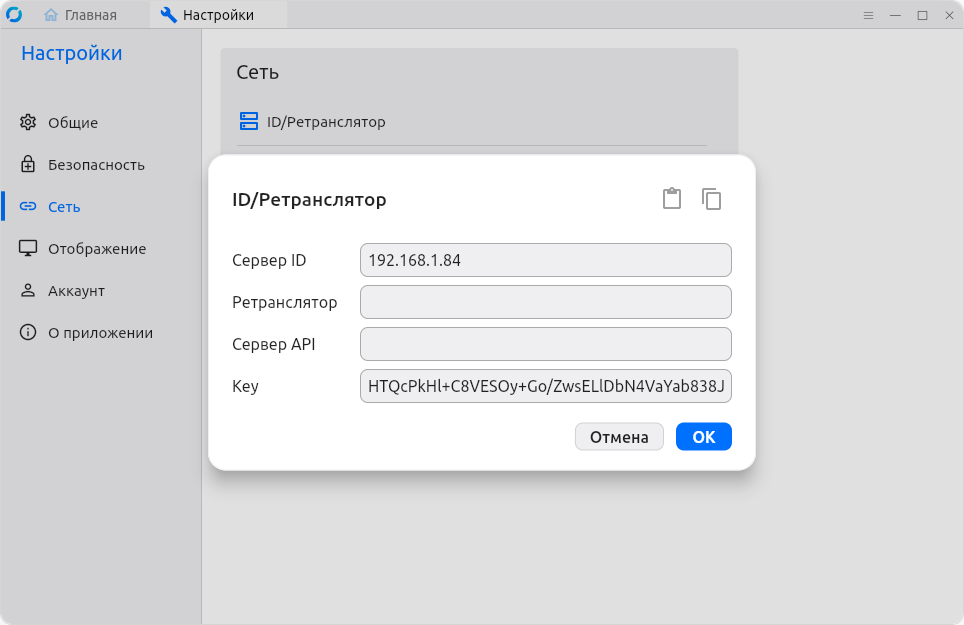Click the copy to clipboard icon
Image resolution: width=964 pixels, height=625 pixels.
point(711,199)
